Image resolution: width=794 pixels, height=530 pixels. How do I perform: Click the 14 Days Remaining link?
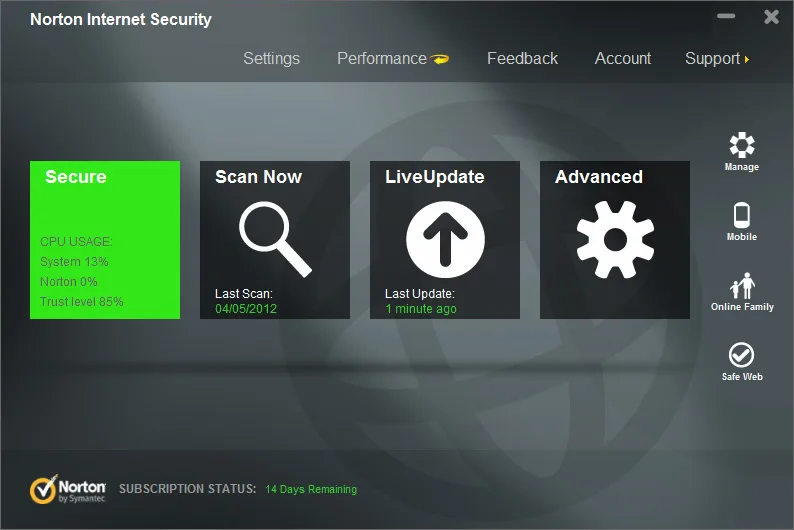pyautogui.click(x=311, y=489)
